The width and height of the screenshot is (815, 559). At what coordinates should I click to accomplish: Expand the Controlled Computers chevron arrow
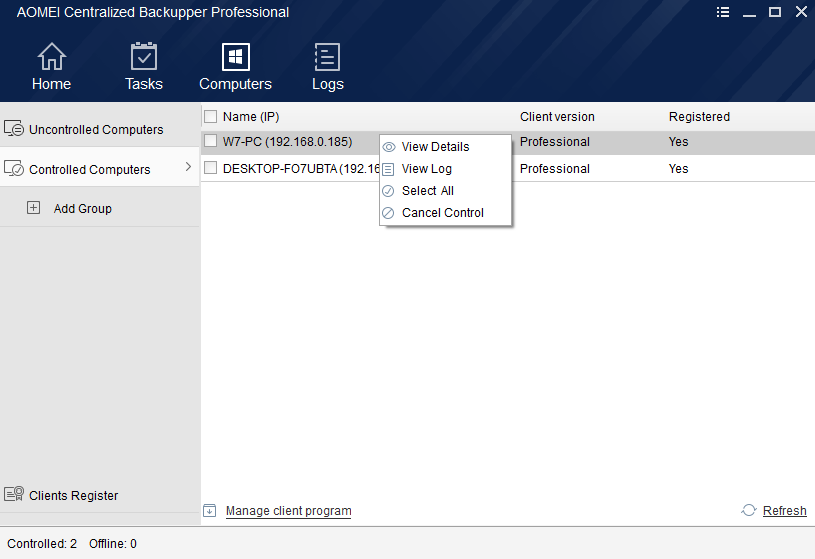[x=188, y=167]
